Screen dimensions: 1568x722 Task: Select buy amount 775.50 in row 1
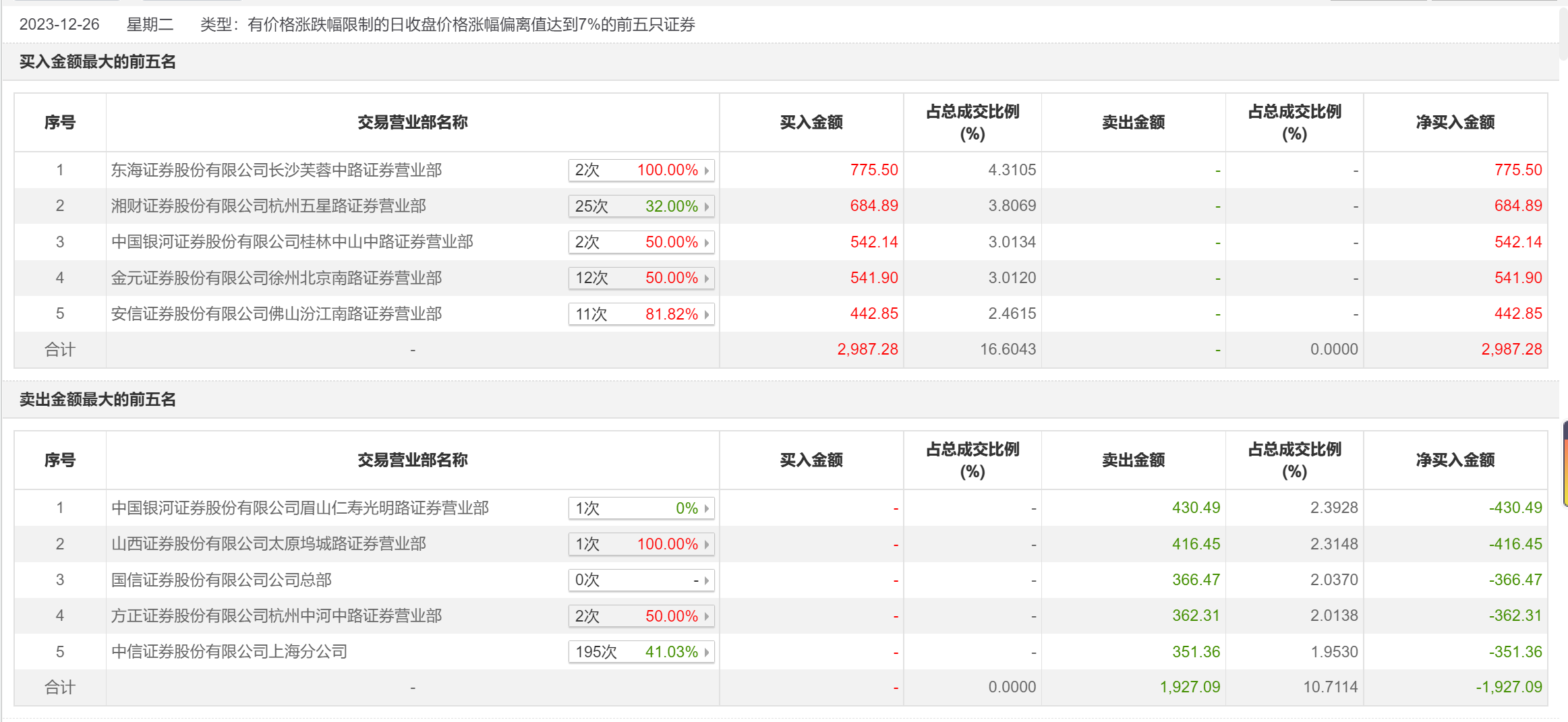(874, 170)
